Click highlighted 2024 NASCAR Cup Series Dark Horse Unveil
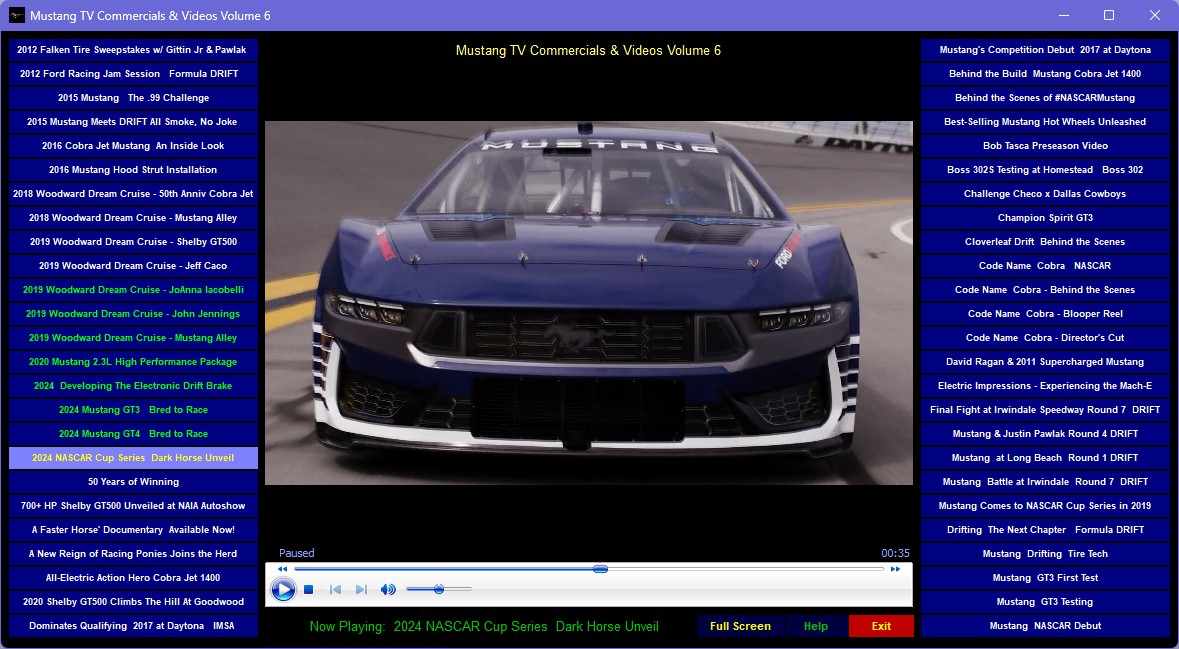The image size is (1179, 649). tap(133, 458)
